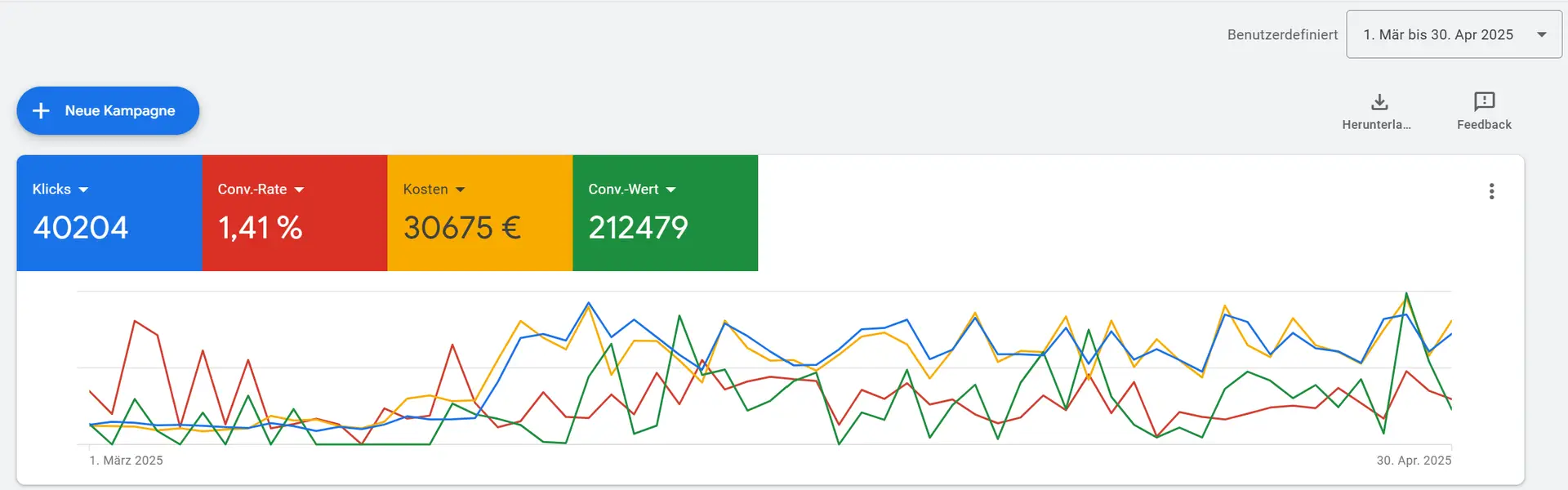This screenshot has height=490, width=1568.
Task: Click the download (Herunterladen) icon
Action: (x=1379, y=102)
